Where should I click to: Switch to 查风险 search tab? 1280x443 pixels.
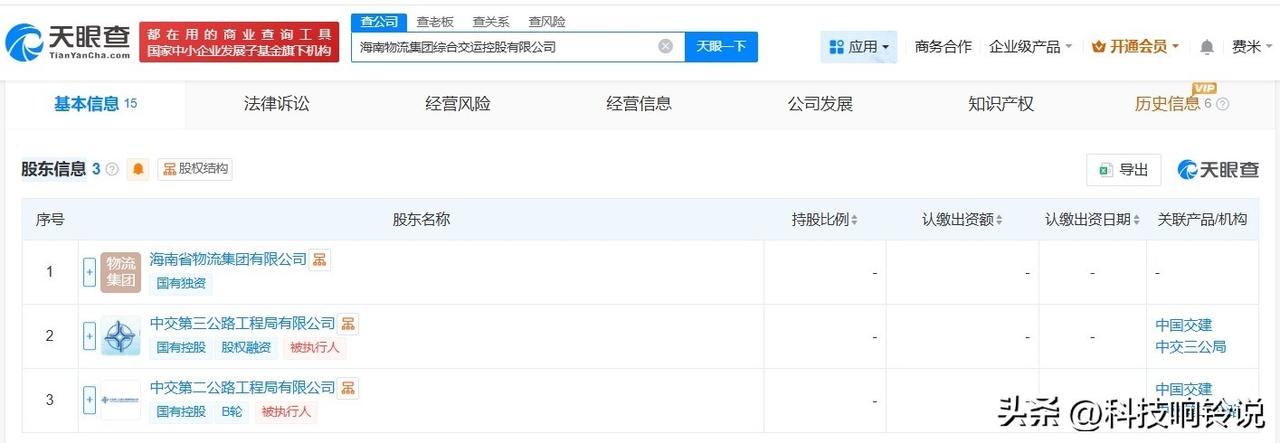click(547, 21)
